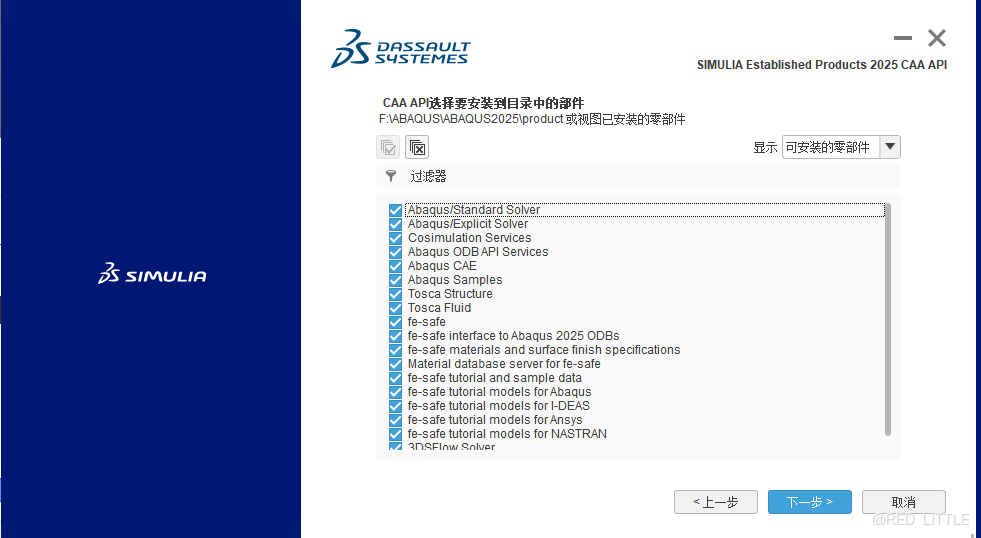Toggle fe-safe tutorial and sample data checkbox

click(x=395, y=378)
